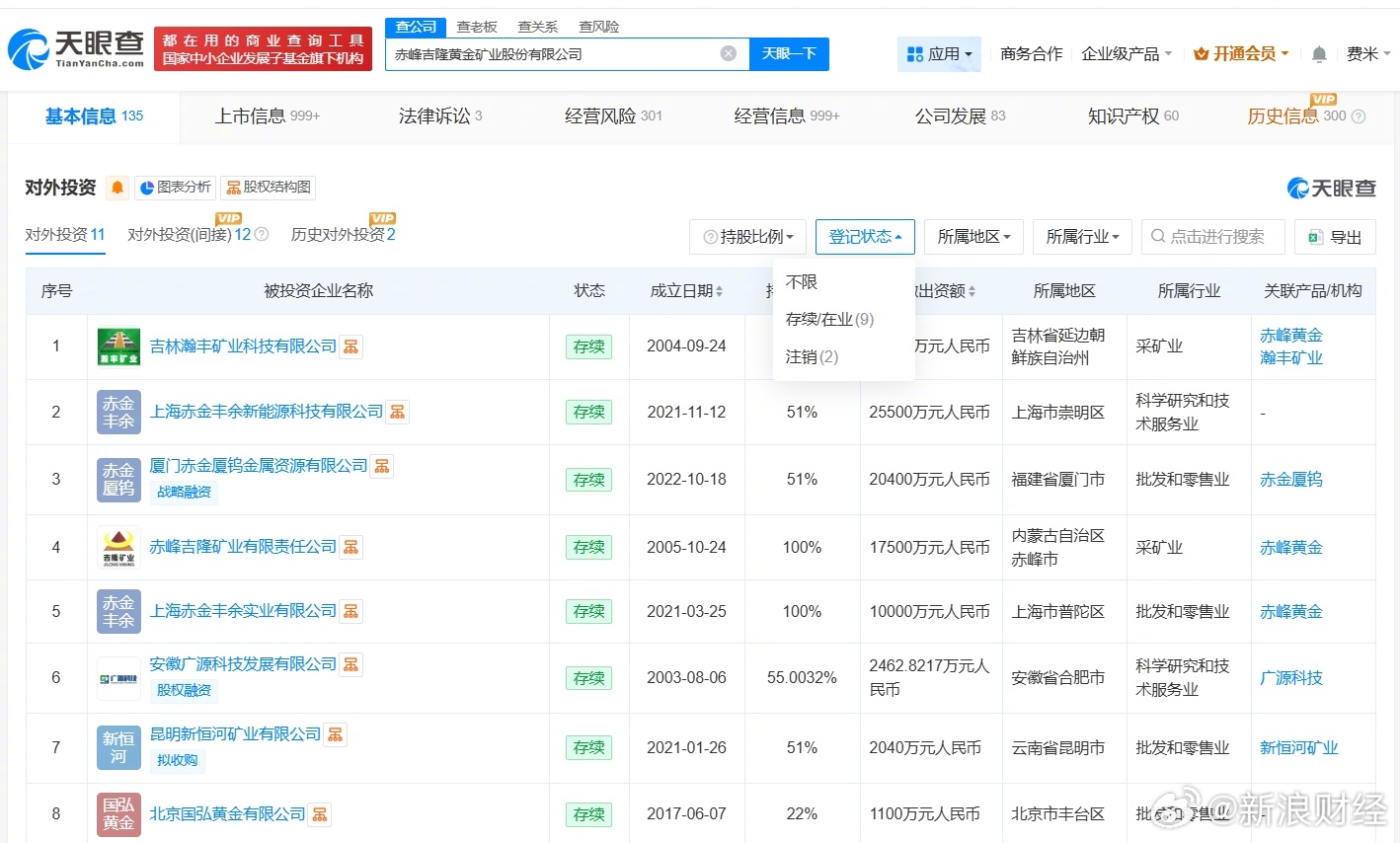Open equity structure icon for 北京国弘黄金有限公司
Image resolution: width=1400 pixels, height=843 pixels.
point(319,814)
